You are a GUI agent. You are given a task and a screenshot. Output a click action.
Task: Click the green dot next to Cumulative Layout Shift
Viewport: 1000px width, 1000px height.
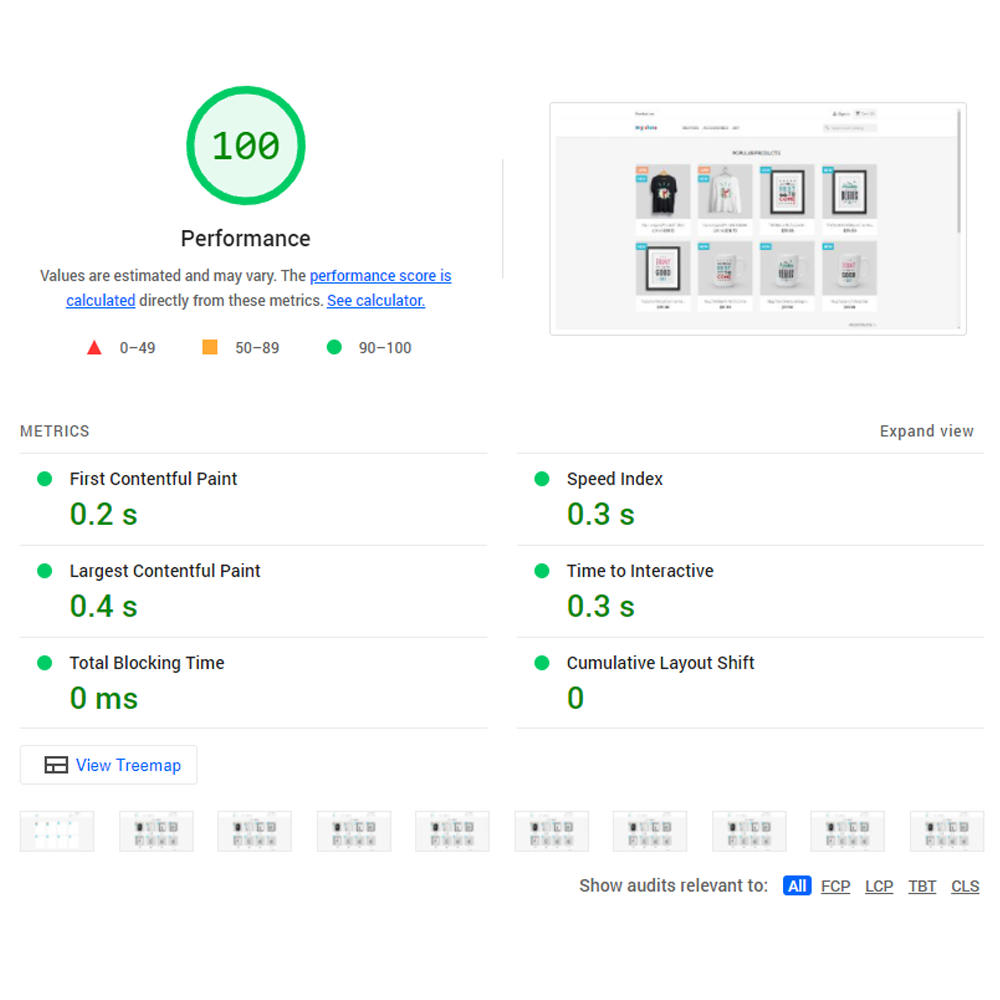click(541, 663)
